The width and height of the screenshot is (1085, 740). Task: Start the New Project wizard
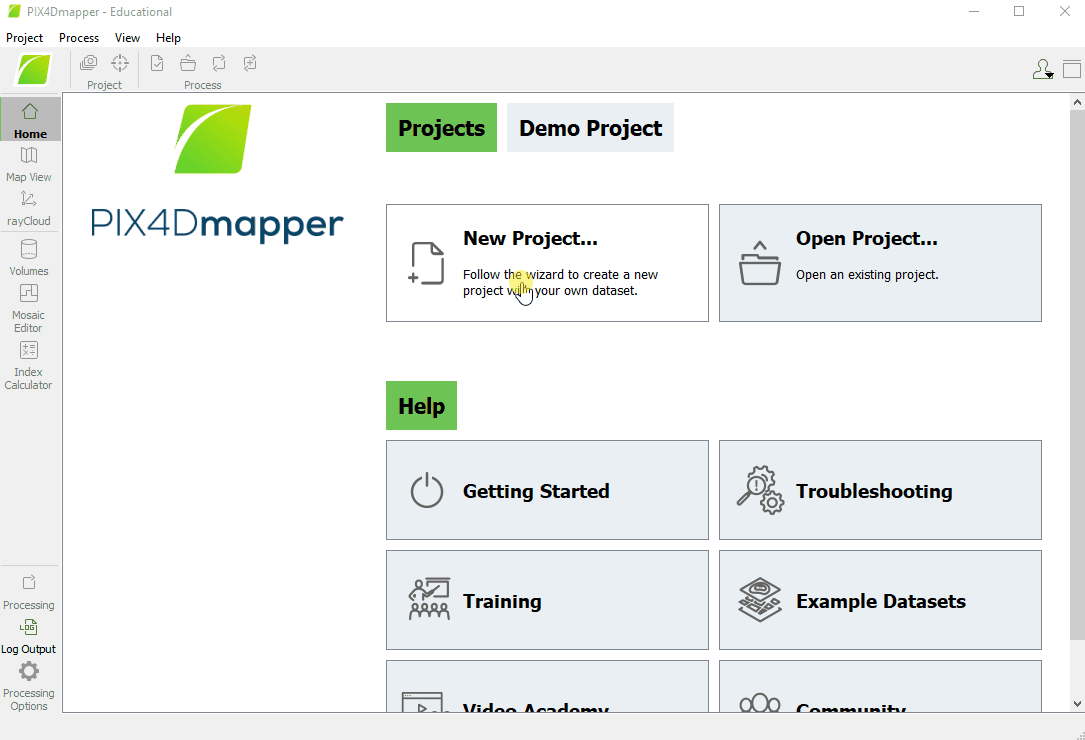pyautogui.click(x=547, y=263)
